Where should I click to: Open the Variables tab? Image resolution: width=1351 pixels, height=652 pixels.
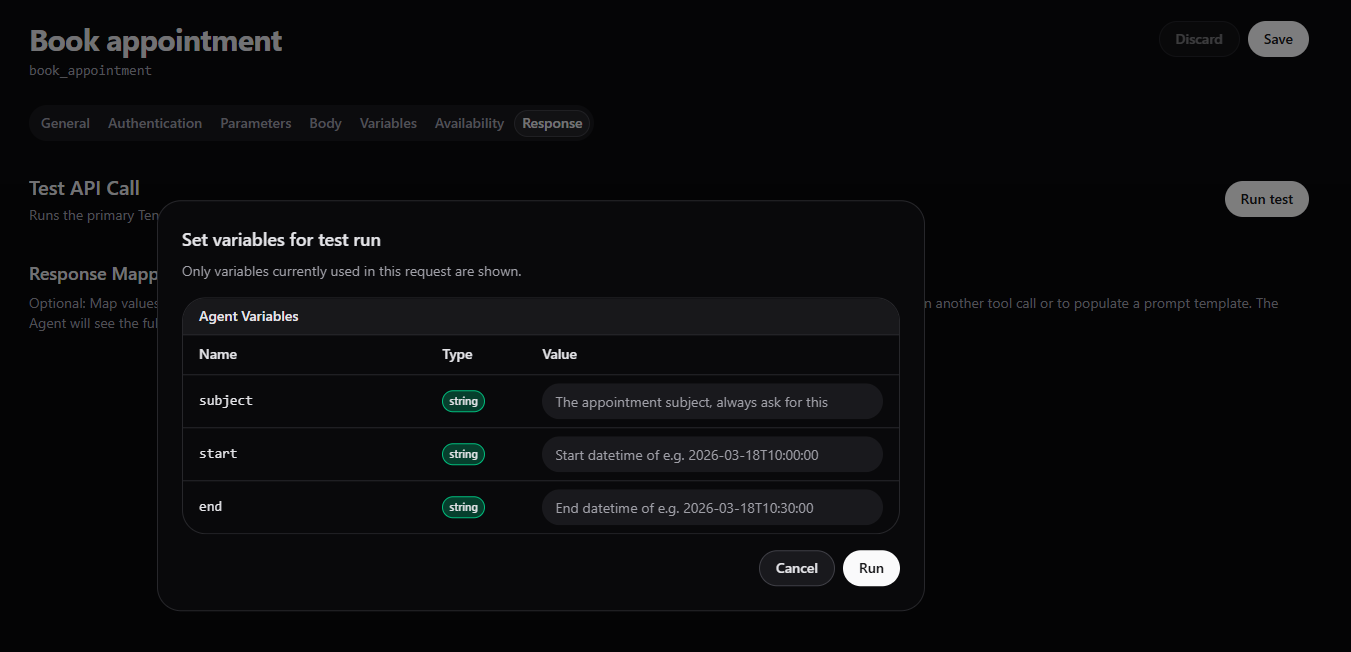pos(388,123)
